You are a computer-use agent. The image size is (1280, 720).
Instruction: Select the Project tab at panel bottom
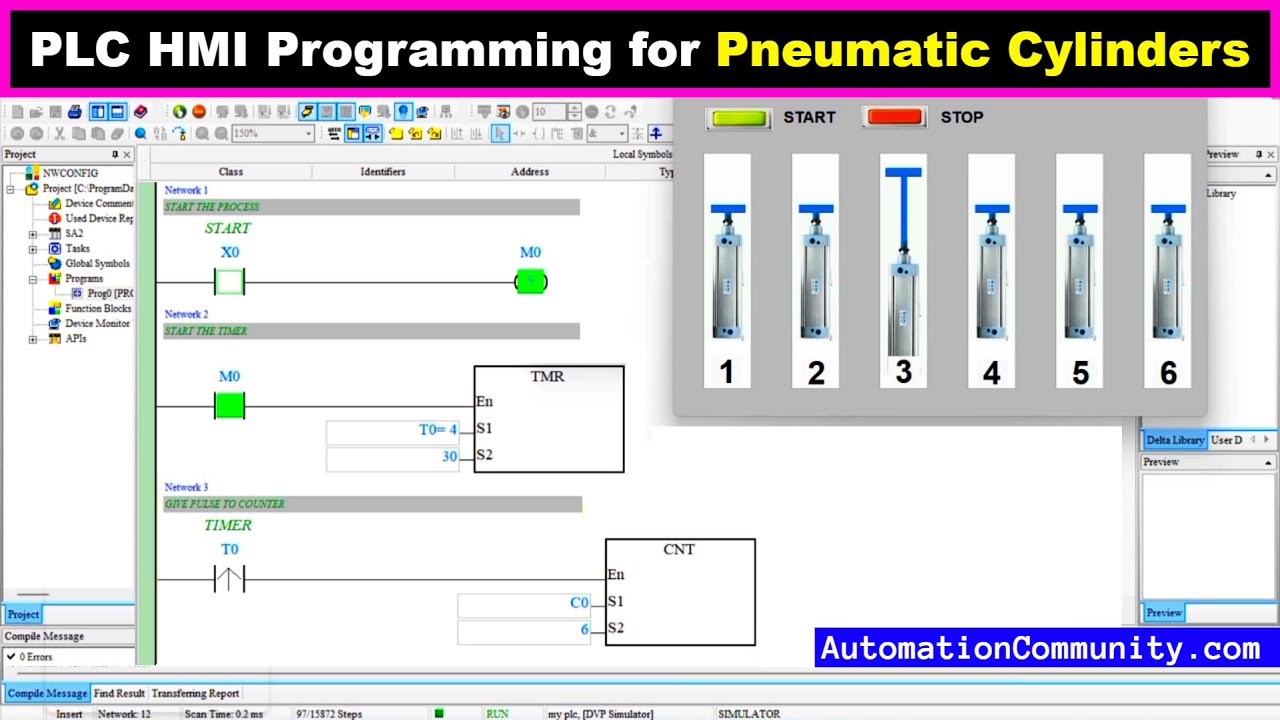click(x=23, y=614)
